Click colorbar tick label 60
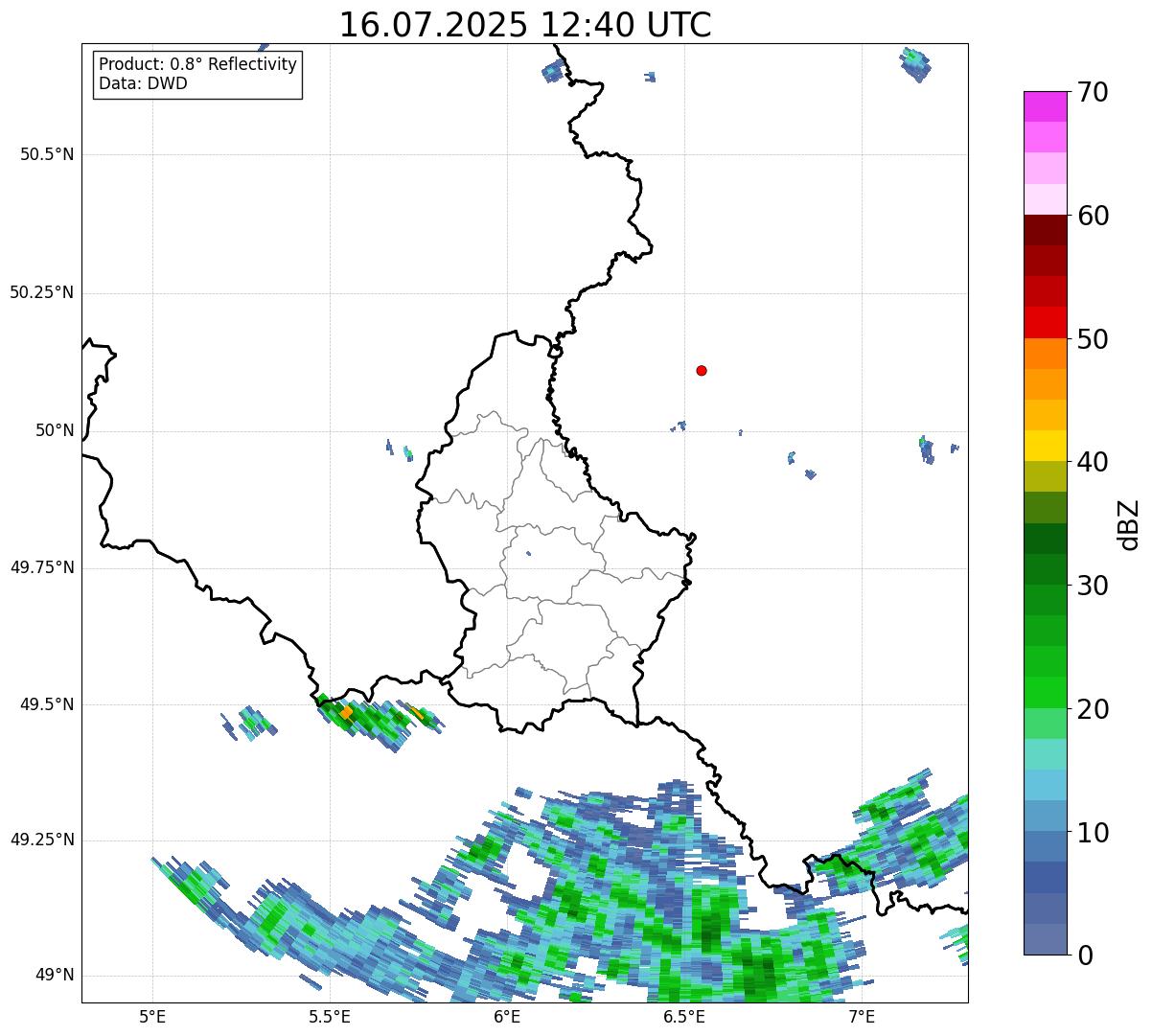1152x1036 pixels. 1093,216
